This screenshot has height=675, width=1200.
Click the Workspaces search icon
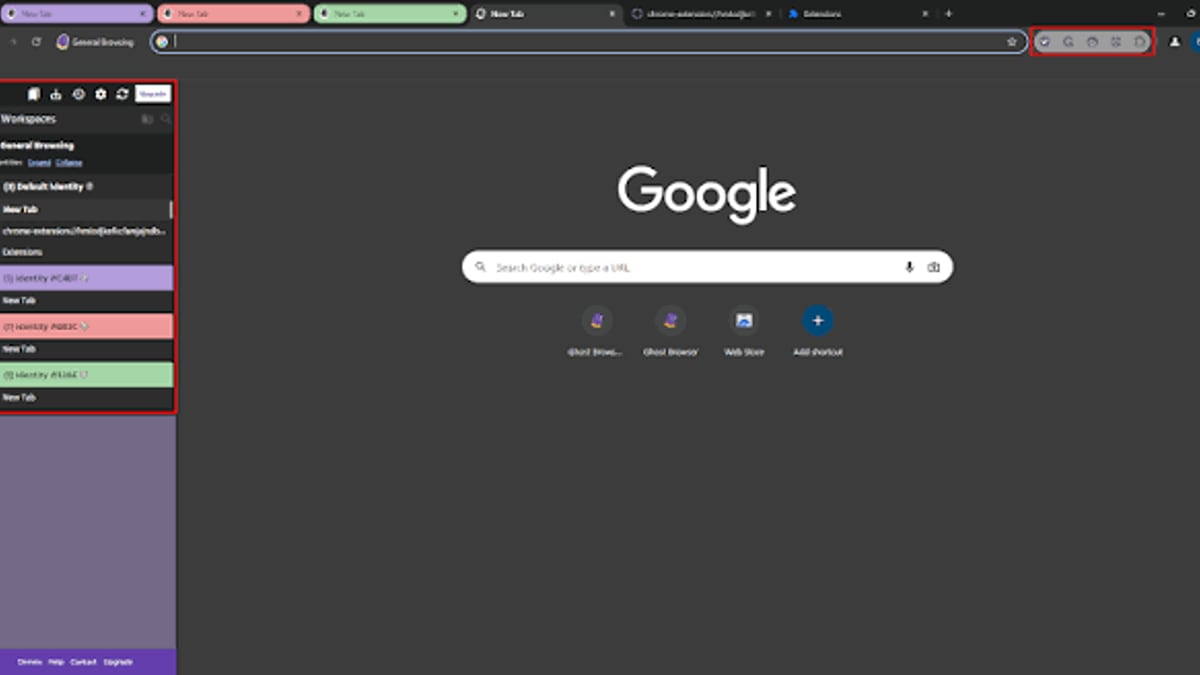[166, 119]
